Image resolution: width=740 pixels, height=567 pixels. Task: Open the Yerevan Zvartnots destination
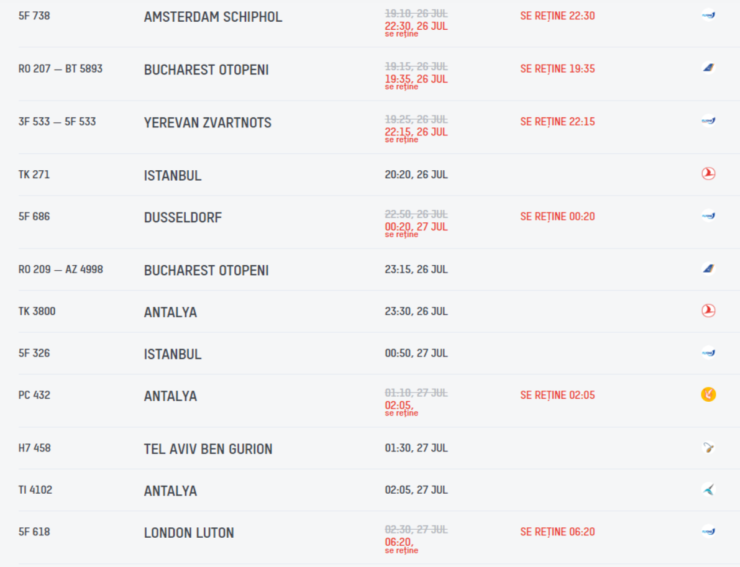coord(208,123)
